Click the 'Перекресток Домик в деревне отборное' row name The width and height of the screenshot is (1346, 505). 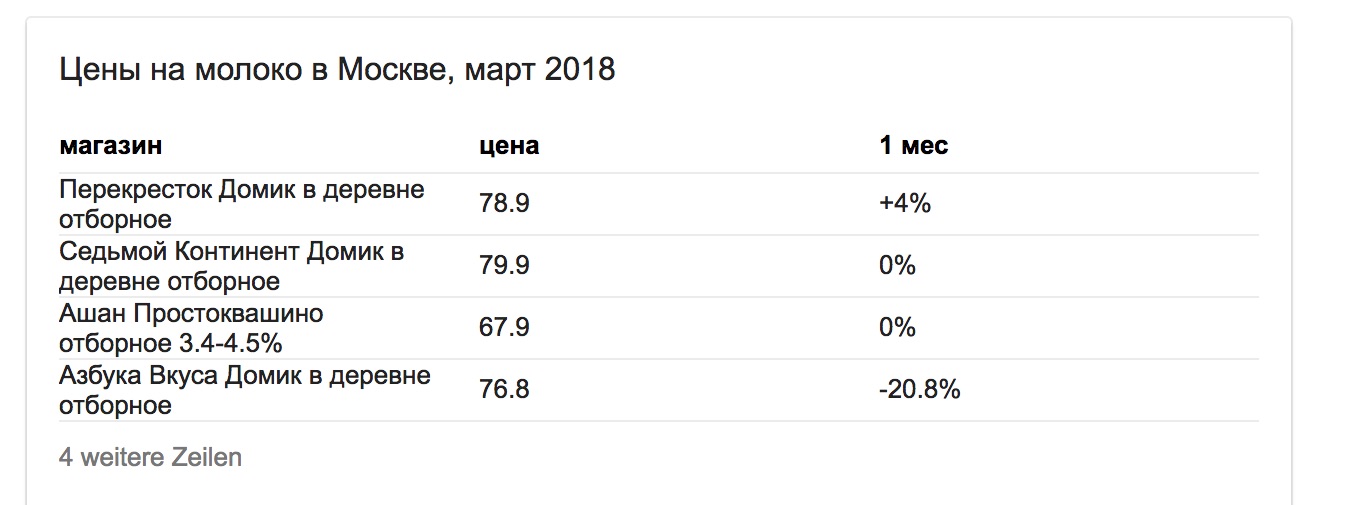click(x=242, y=204)
